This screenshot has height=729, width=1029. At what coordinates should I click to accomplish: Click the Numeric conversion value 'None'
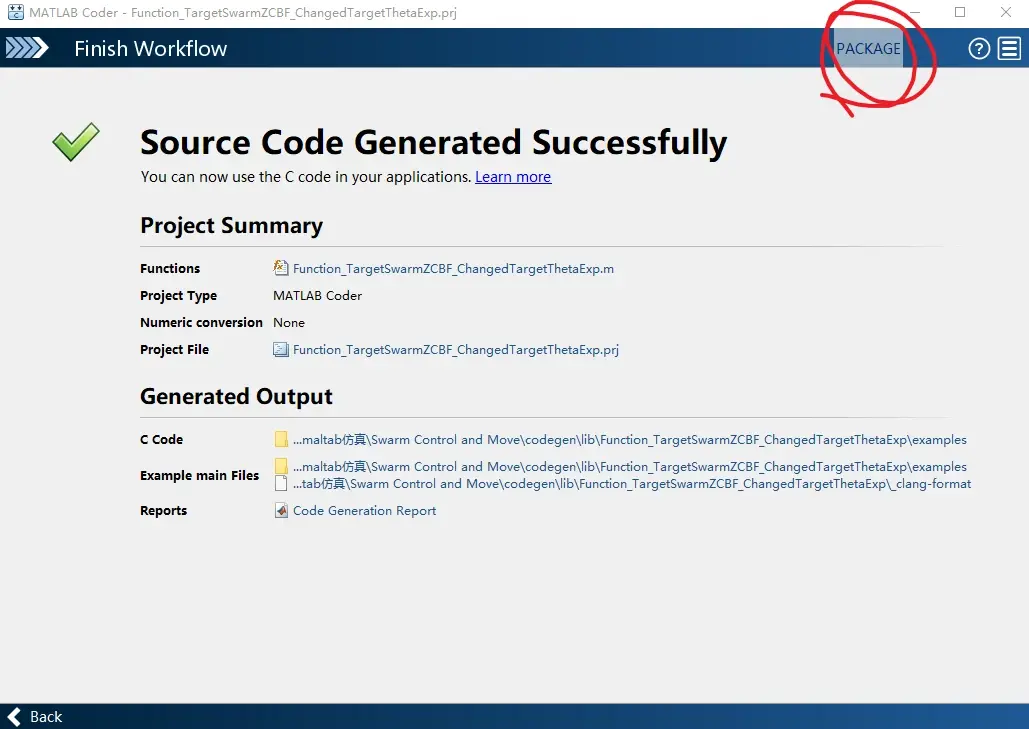click(x=289, y=323)
